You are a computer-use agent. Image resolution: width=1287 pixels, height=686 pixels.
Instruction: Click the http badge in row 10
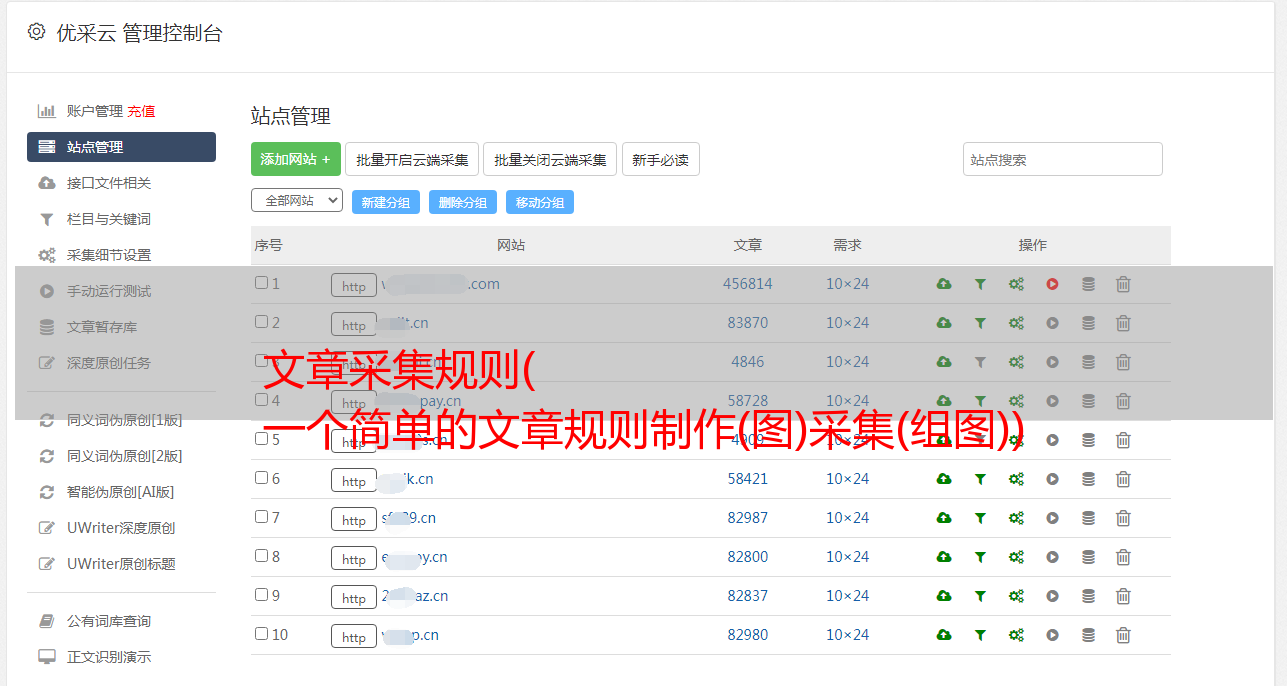(354, 636)
